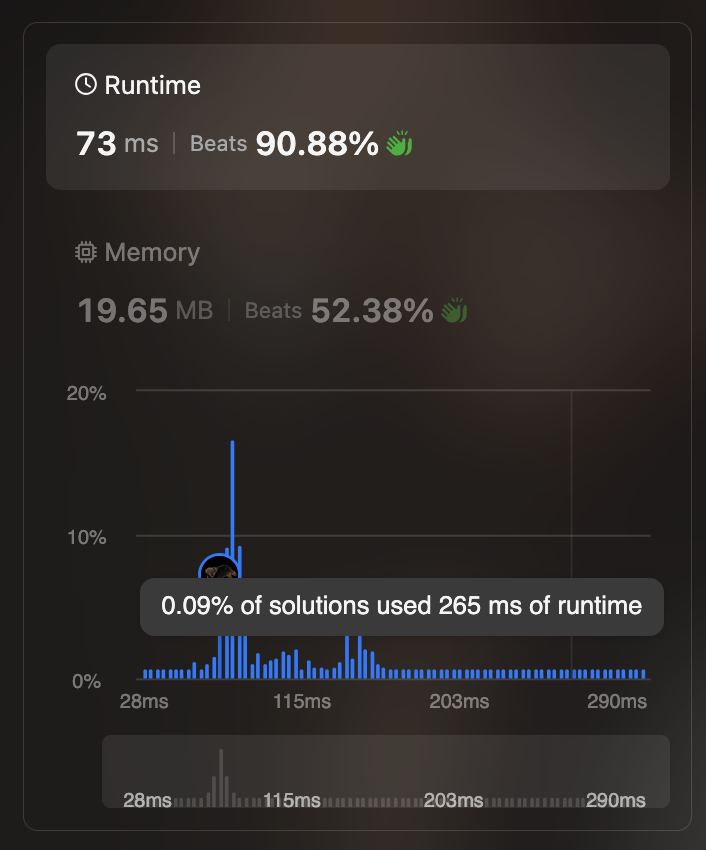Click the 115ms label on the main chart axis
706x850 pixels.
click(x=302, y=701)
